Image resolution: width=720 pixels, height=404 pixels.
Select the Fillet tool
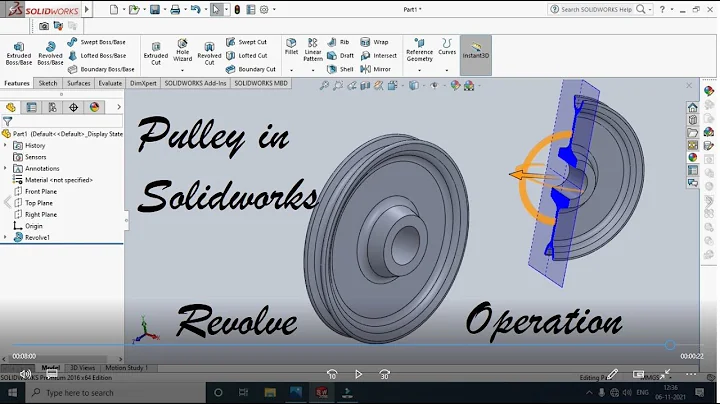291,47
